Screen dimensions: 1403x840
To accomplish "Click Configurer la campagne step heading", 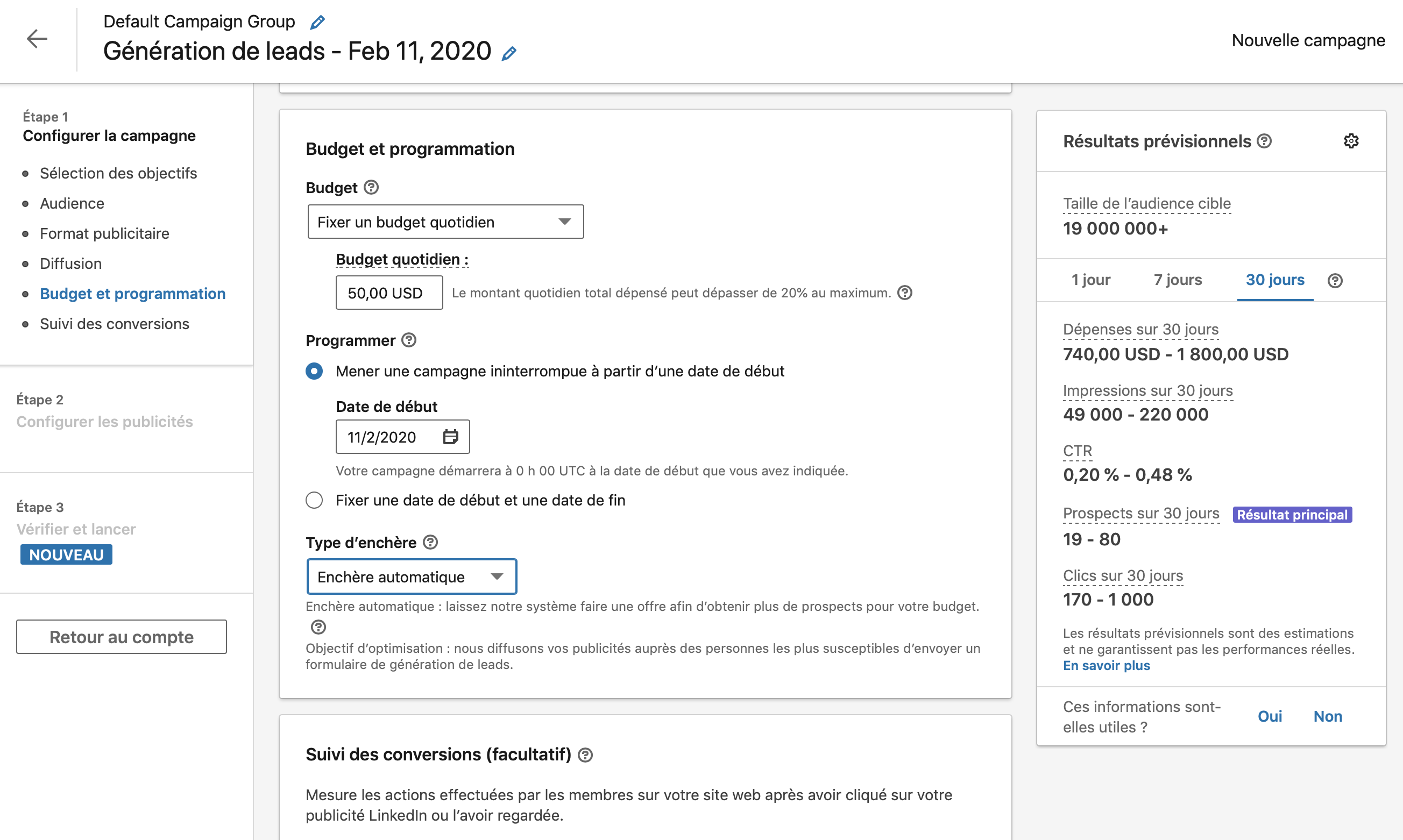I will (109, 136).
